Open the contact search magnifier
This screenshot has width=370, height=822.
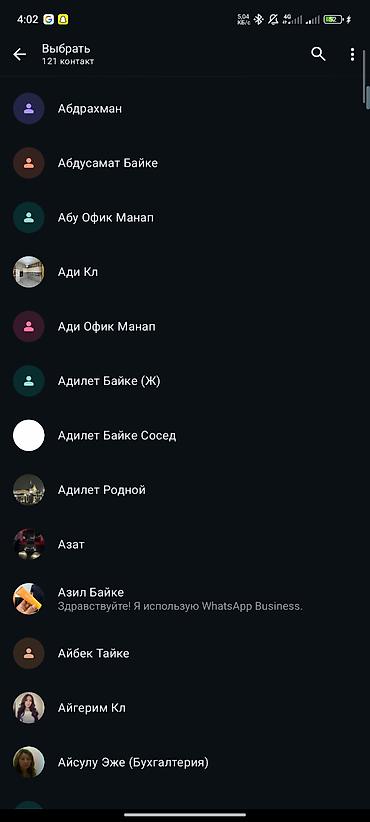[x=318, y=54]
